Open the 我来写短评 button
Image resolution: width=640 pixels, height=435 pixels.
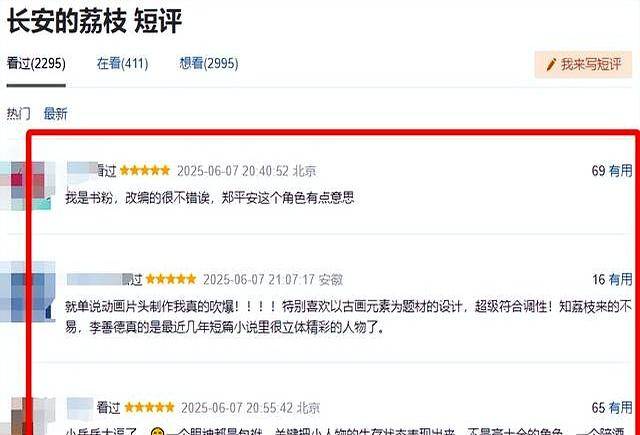pyautogui.click(x=583, y=64)
